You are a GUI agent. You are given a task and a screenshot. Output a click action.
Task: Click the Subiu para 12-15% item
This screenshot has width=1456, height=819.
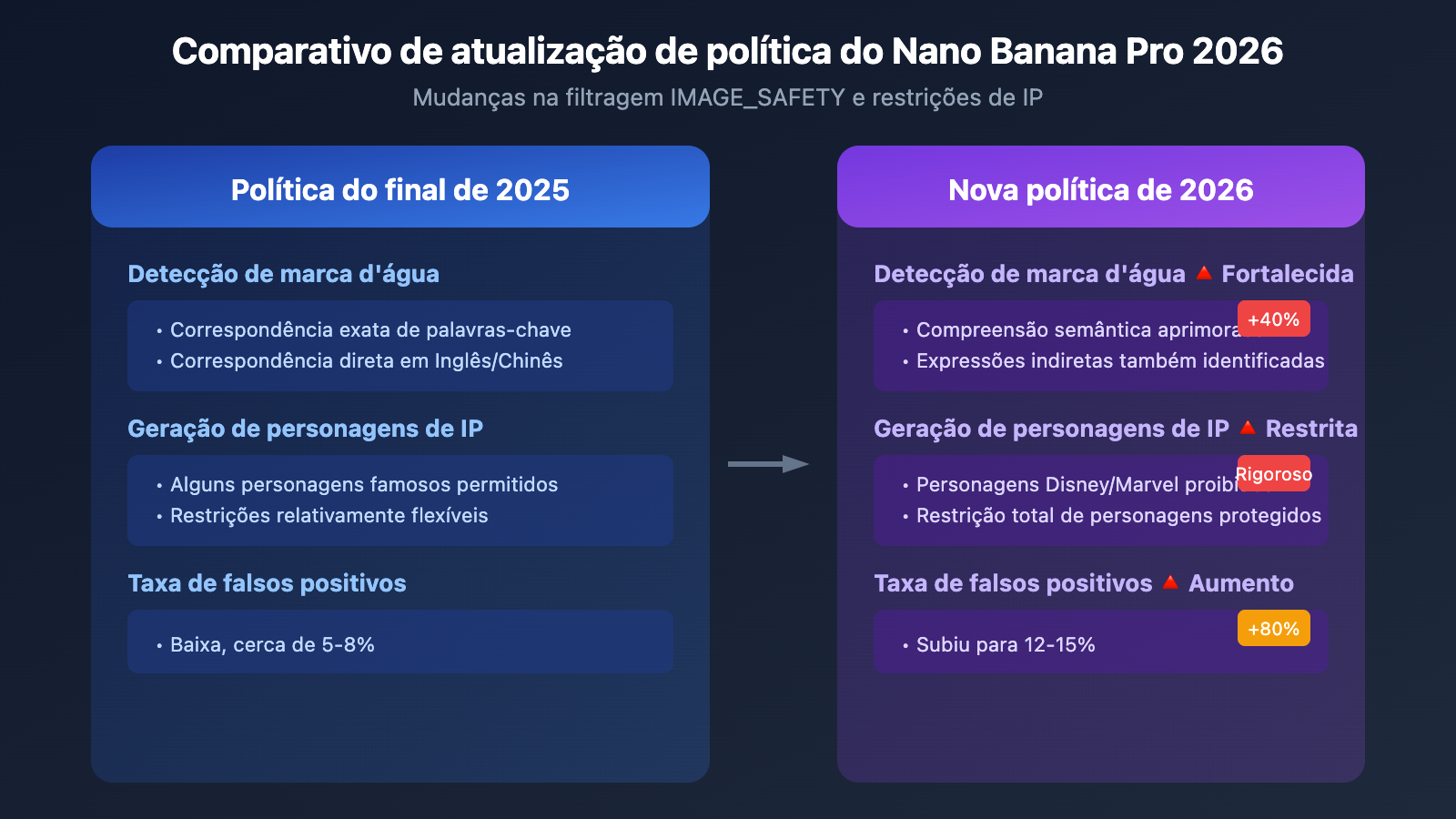click(1006, 644)
